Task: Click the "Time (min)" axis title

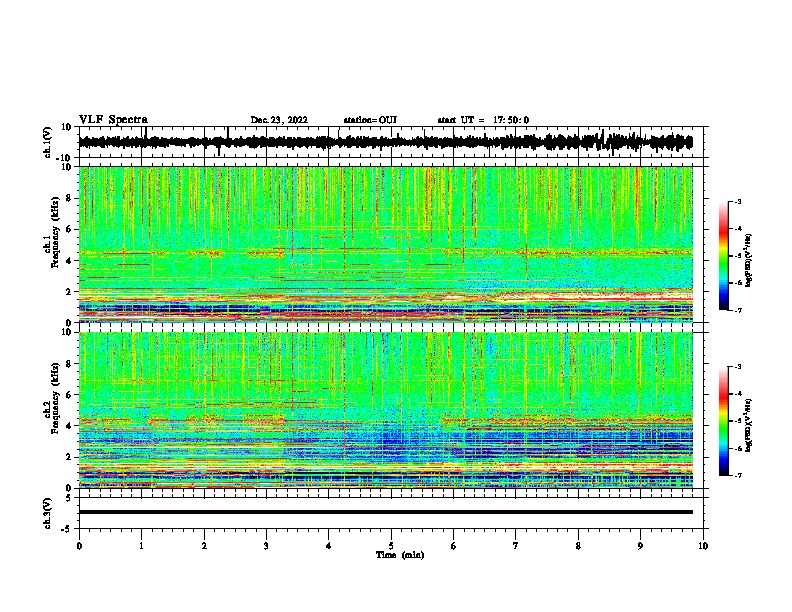Action: 400,555
